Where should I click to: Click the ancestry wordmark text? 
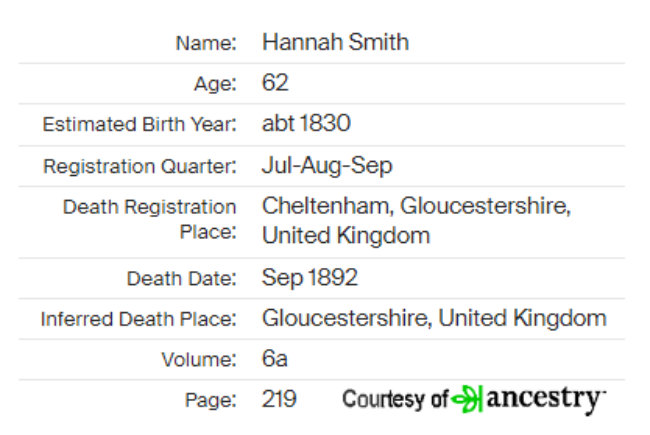click(x=546, y=400)
